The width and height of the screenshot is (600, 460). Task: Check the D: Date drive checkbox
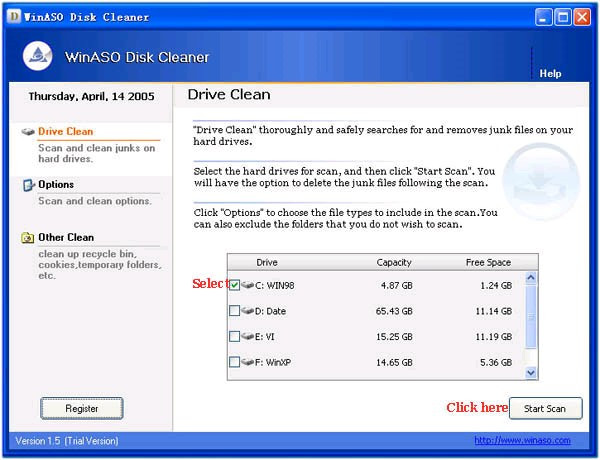click(x=235, y=310)
